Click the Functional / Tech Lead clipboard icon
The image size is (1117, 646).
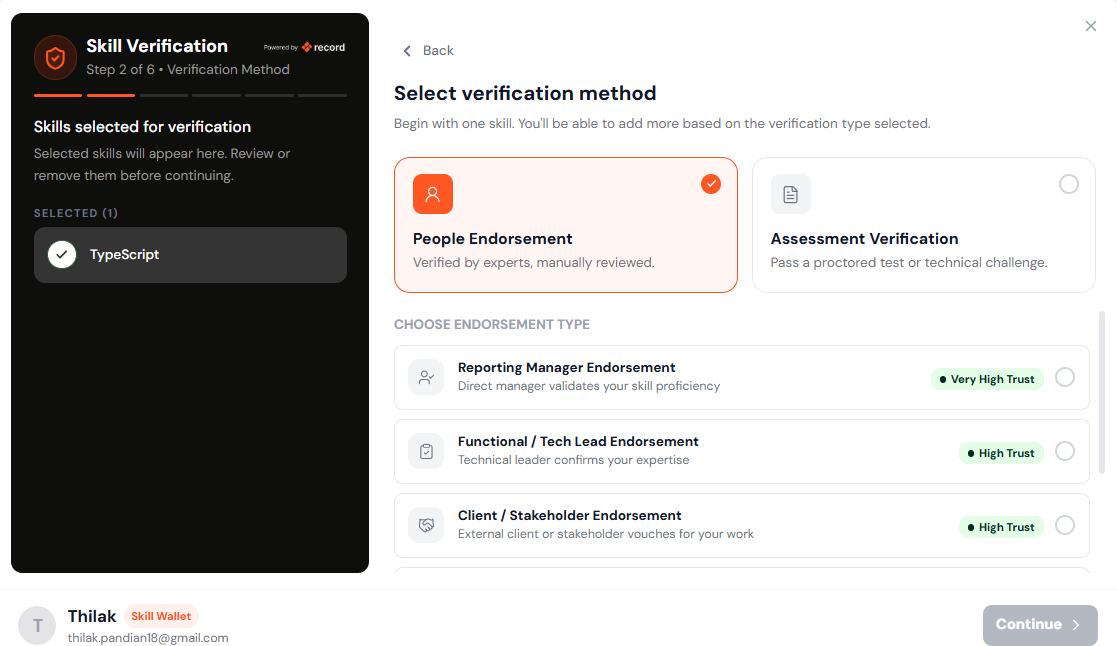(426, 452)
